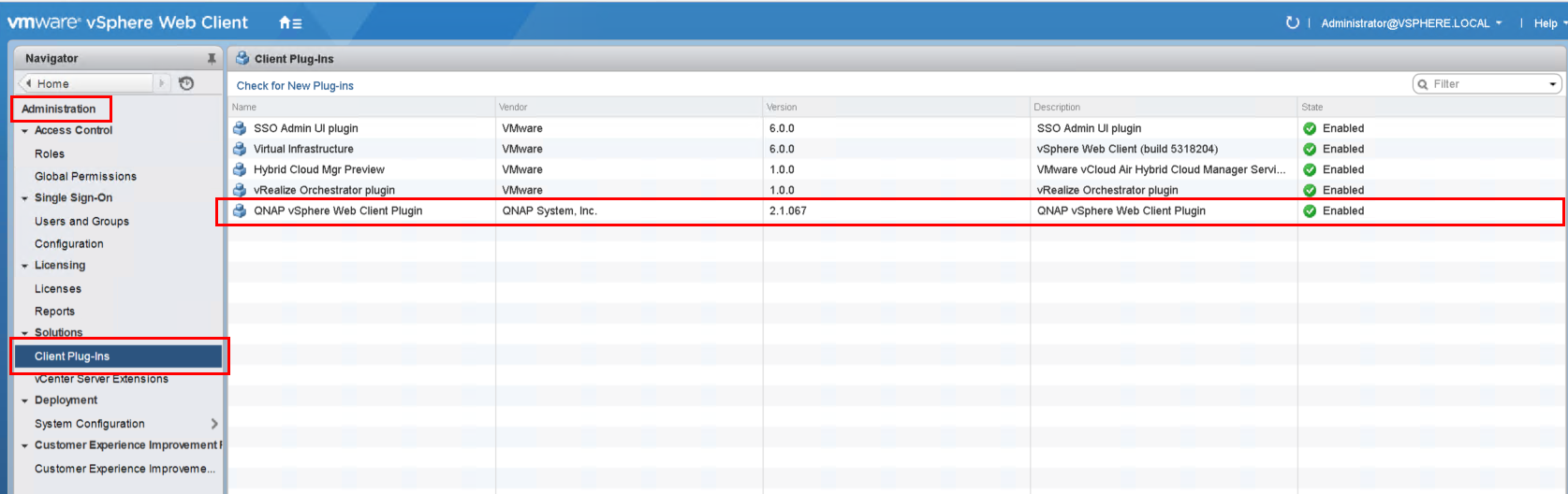Select version cell '2.1.067'

coord(788,211)
